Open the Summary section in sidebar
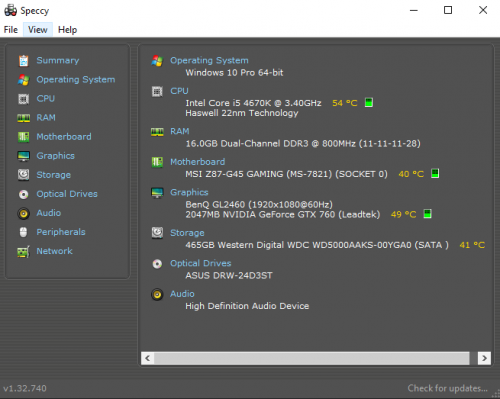Viewport: 500px width, 399px height. (58, 60)
